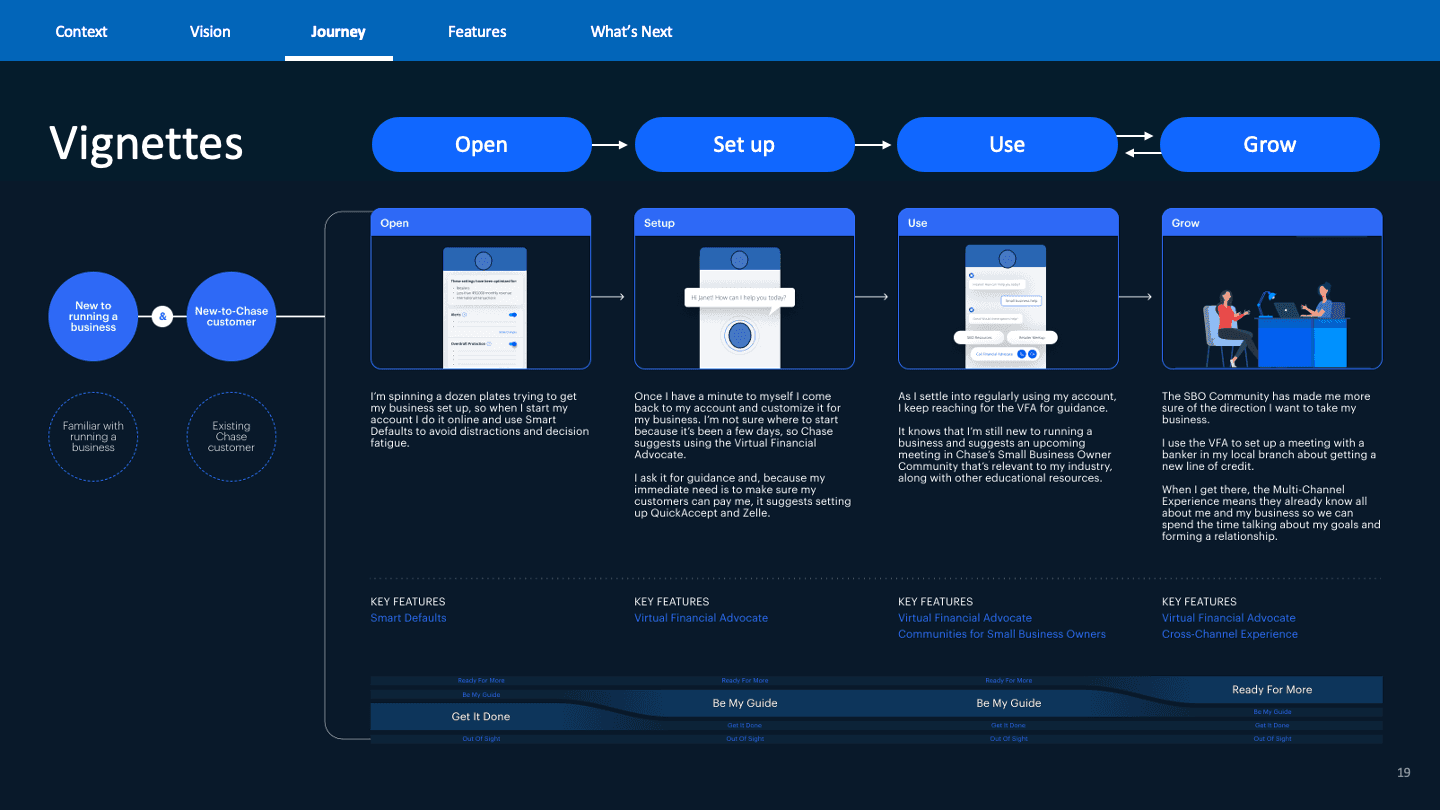Click the info icon next to Overdraft Protection
Image resolution: width=1440 pixels, height=810 pixels.
coord(490,344)
